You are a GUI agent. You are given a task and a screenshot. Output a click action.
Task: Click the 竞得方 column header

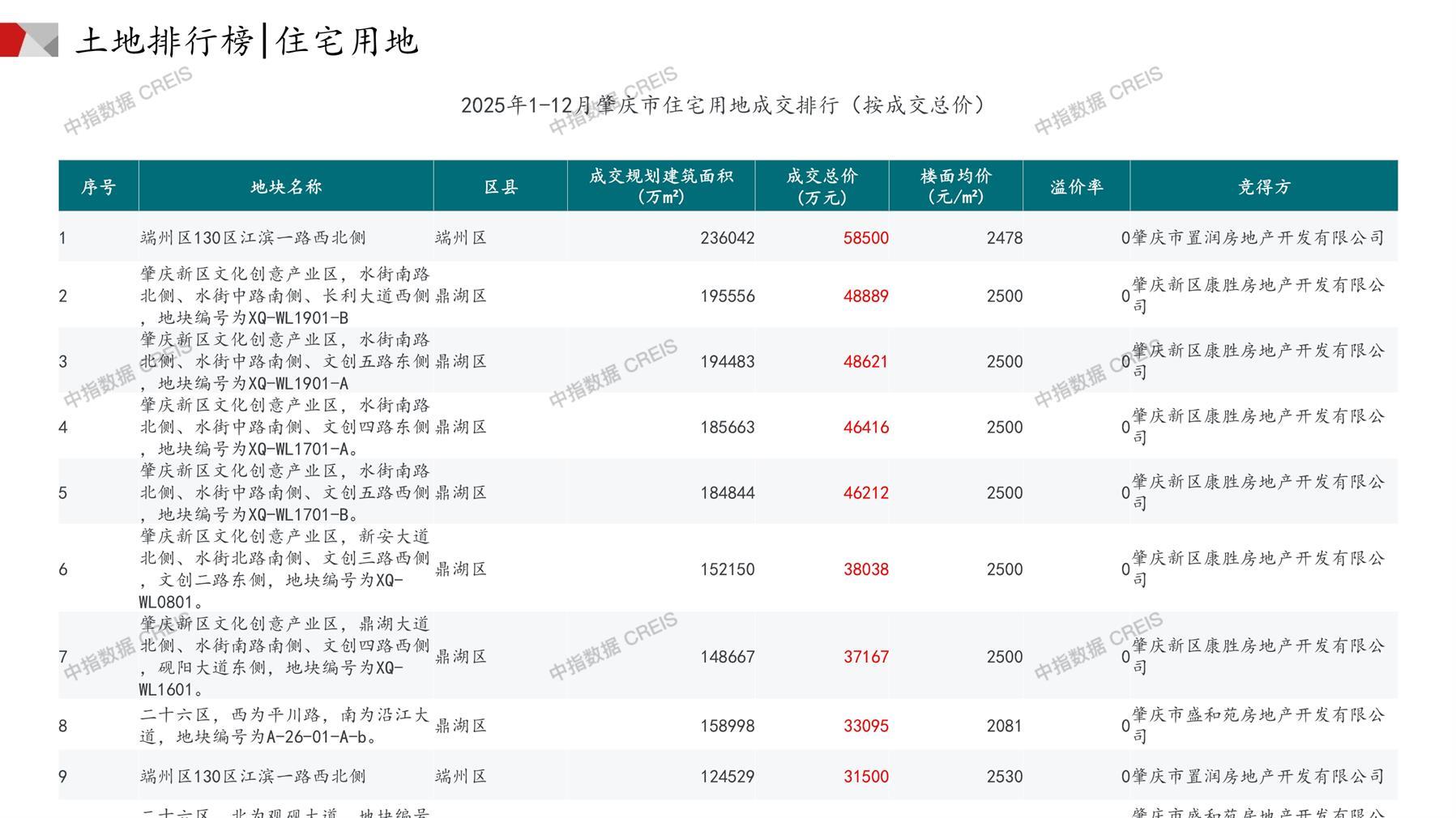click(x=1263, y=187)
